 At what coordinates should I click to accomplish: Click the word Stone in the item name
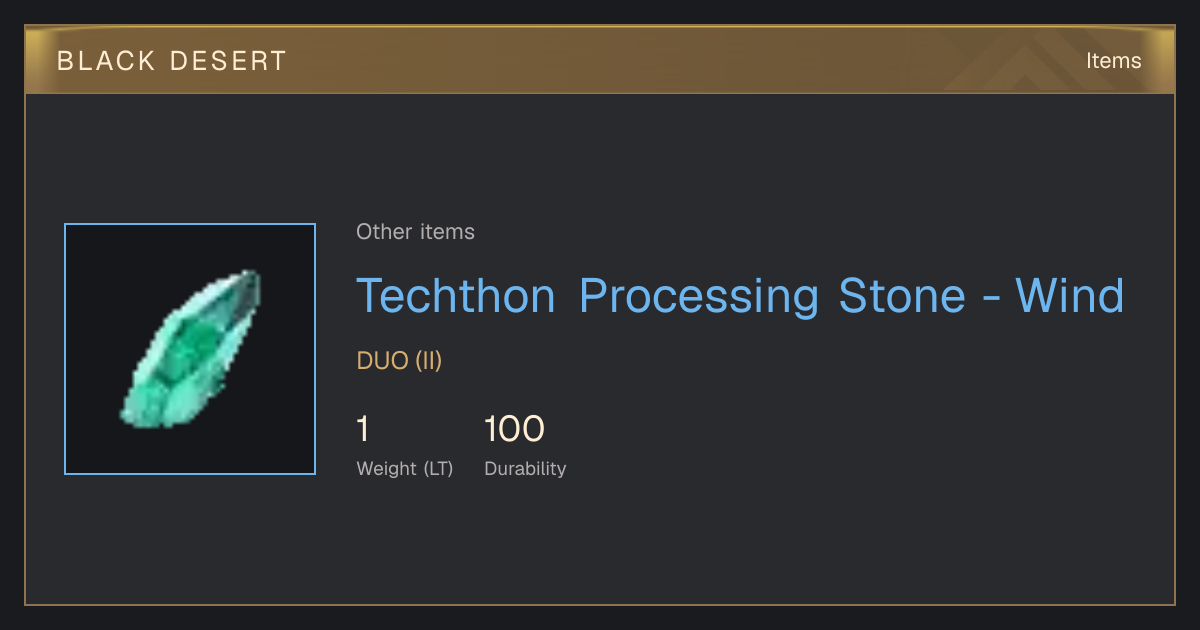[x=902, y=296]
